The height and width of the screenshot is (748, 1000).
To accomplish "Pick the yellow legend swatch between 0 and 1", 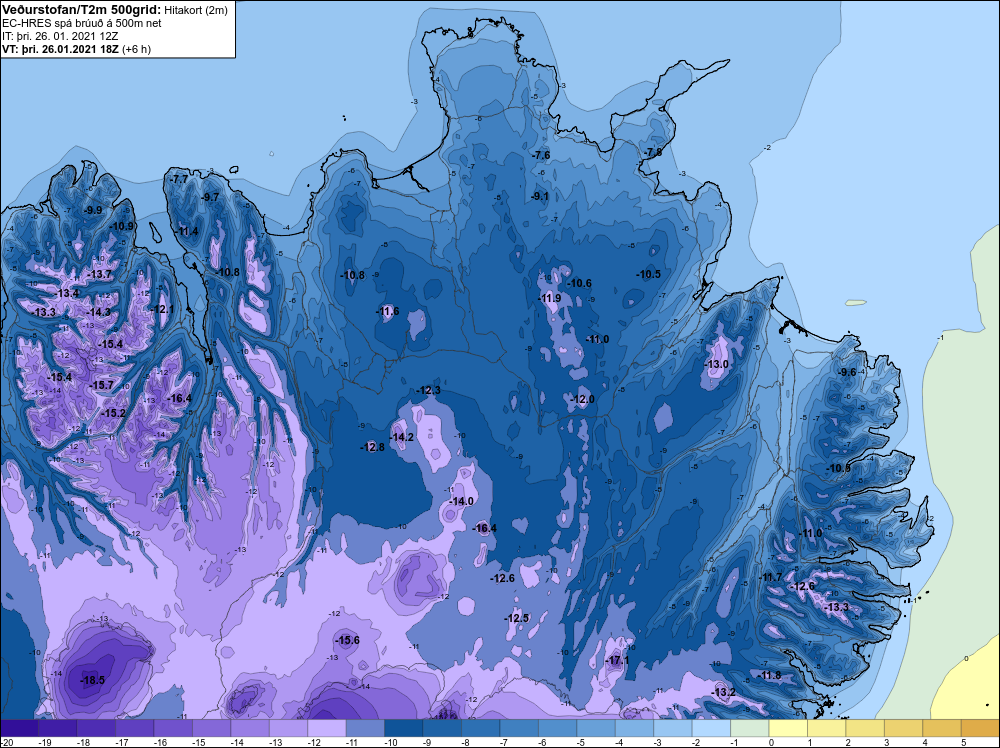I will (x=788, y=728).
